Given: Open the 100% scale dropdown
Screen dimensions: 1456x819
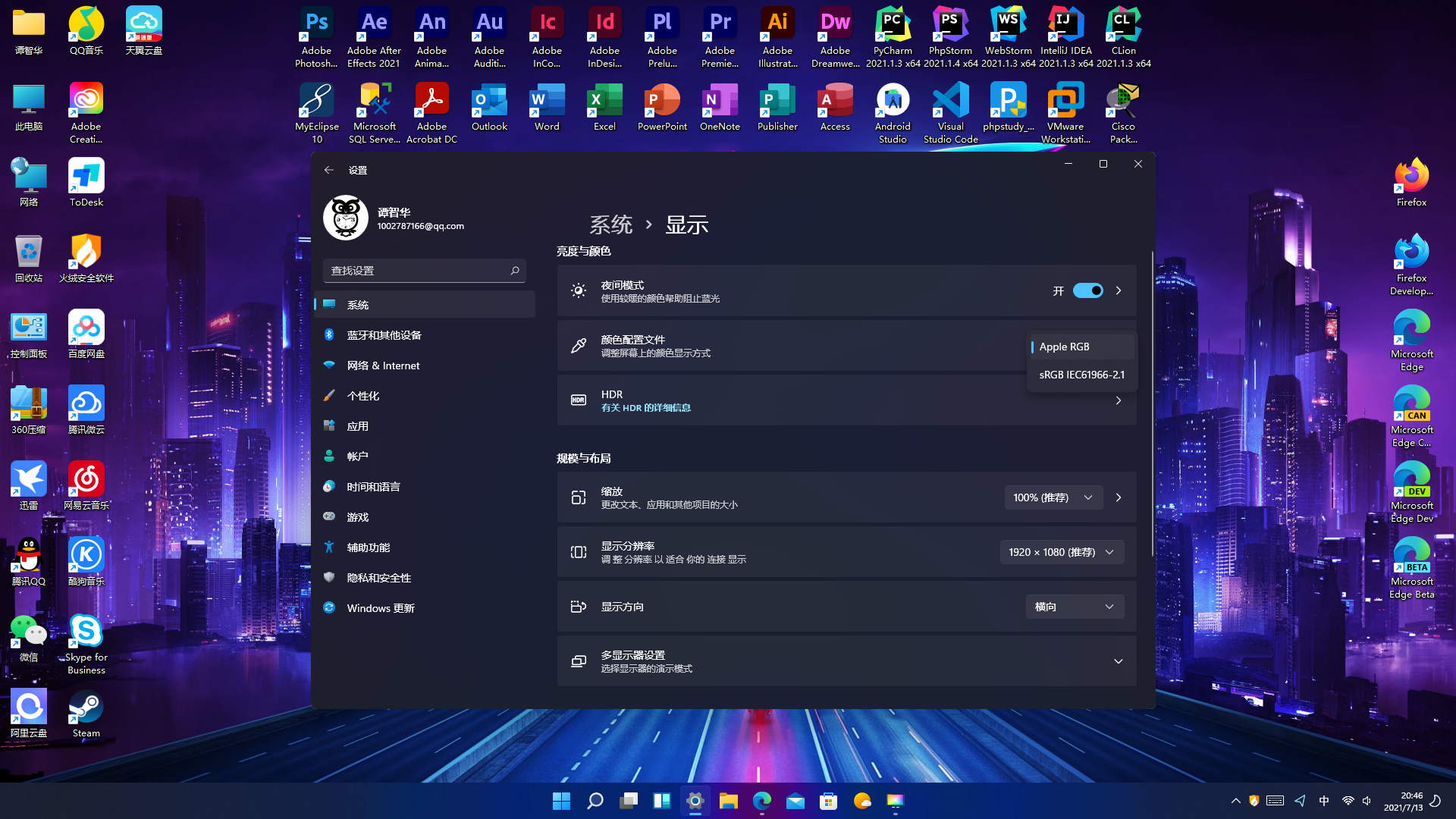Looking at the screenshot, I should coord(1053,497).
